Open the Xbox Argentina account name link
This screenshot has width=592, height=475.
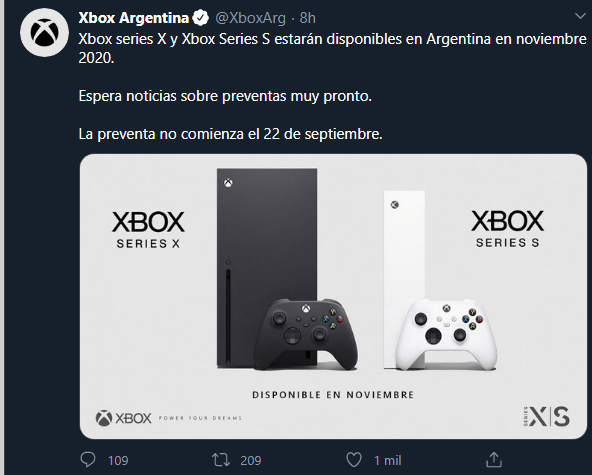pyautogui.click(x=134, y=18)
